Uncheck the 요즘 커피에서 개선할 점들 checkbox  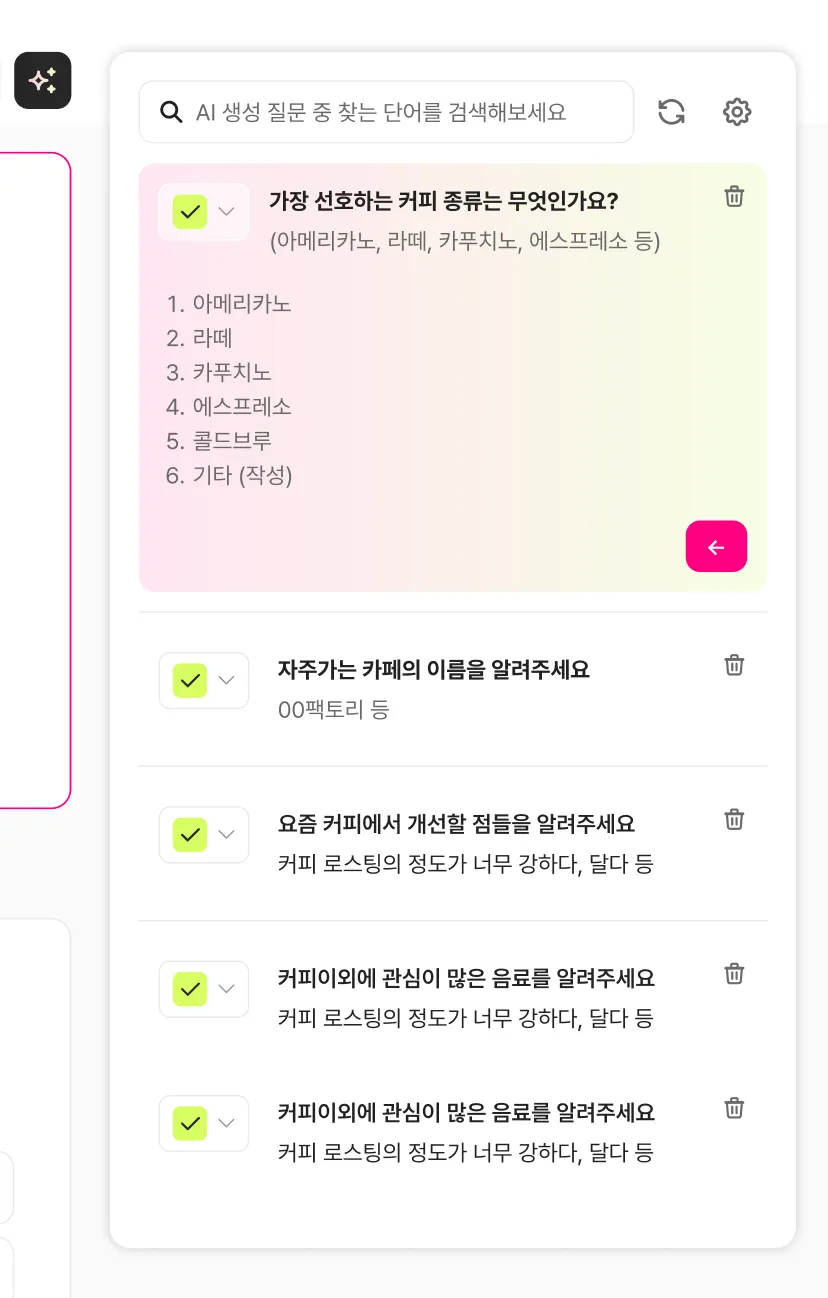click(190, 835)
